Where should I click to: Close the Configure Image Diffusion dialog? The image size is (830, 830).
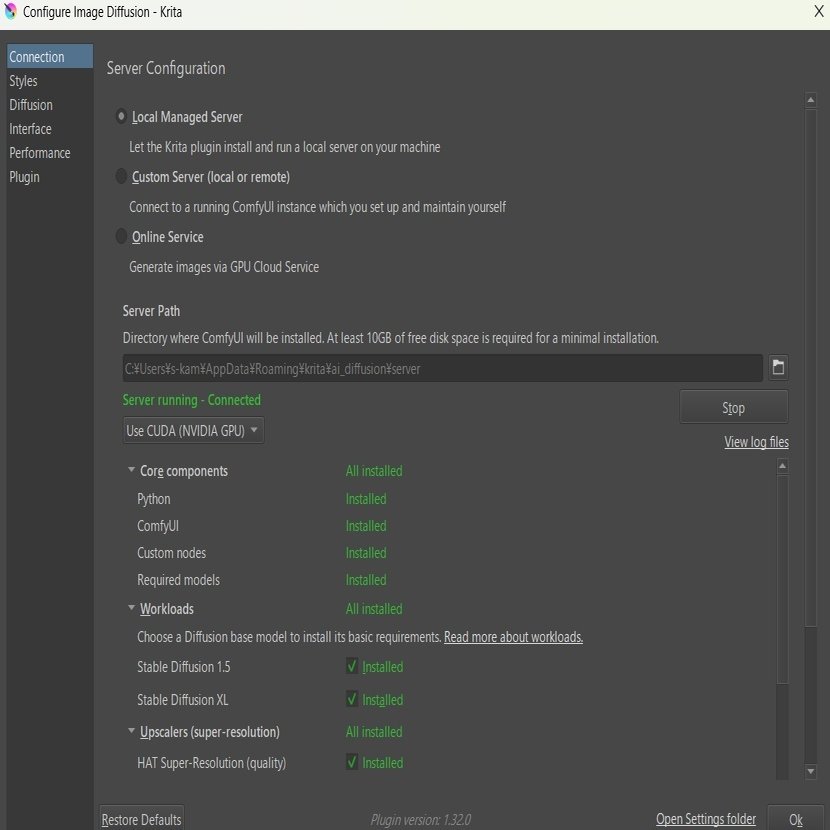click(x=818, y=12)
